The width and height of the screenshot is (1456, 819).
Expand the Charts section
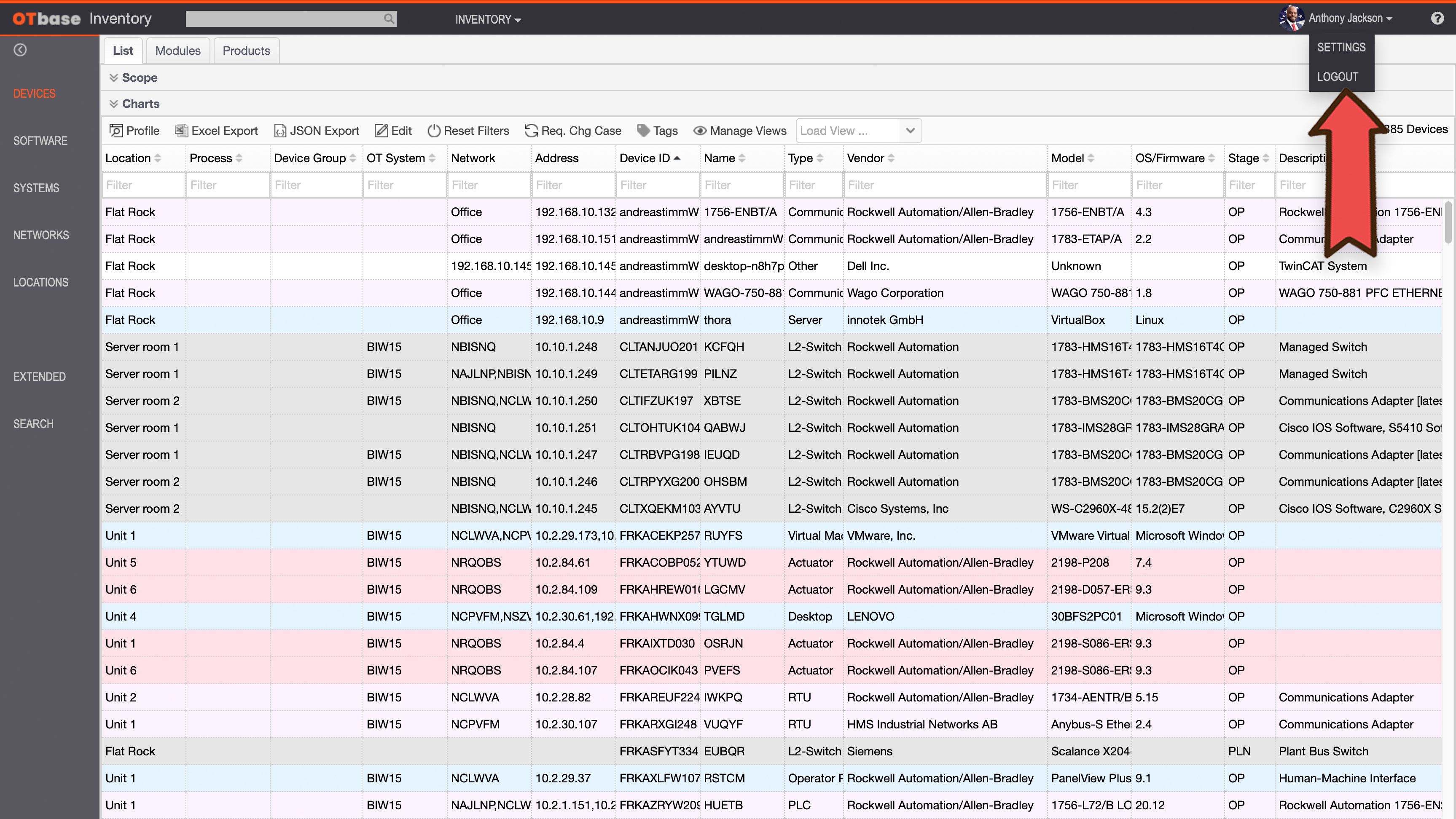134,104
